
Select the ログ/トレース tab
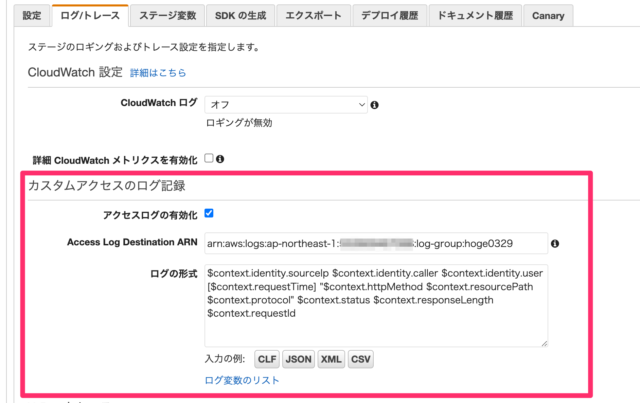tap(89, 16)
